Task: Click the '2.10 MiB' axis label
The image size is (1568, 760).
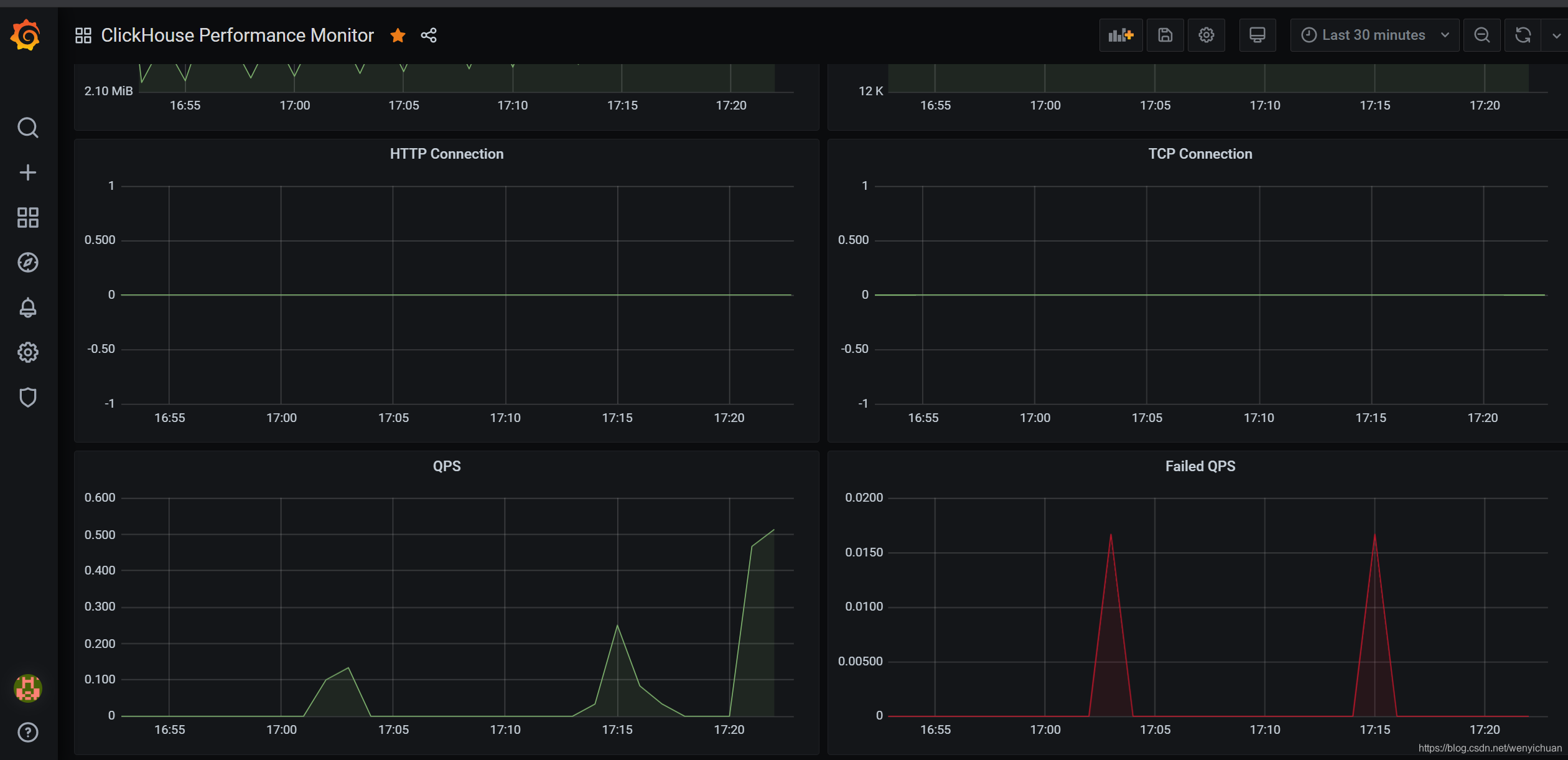Action: (108, 91)
